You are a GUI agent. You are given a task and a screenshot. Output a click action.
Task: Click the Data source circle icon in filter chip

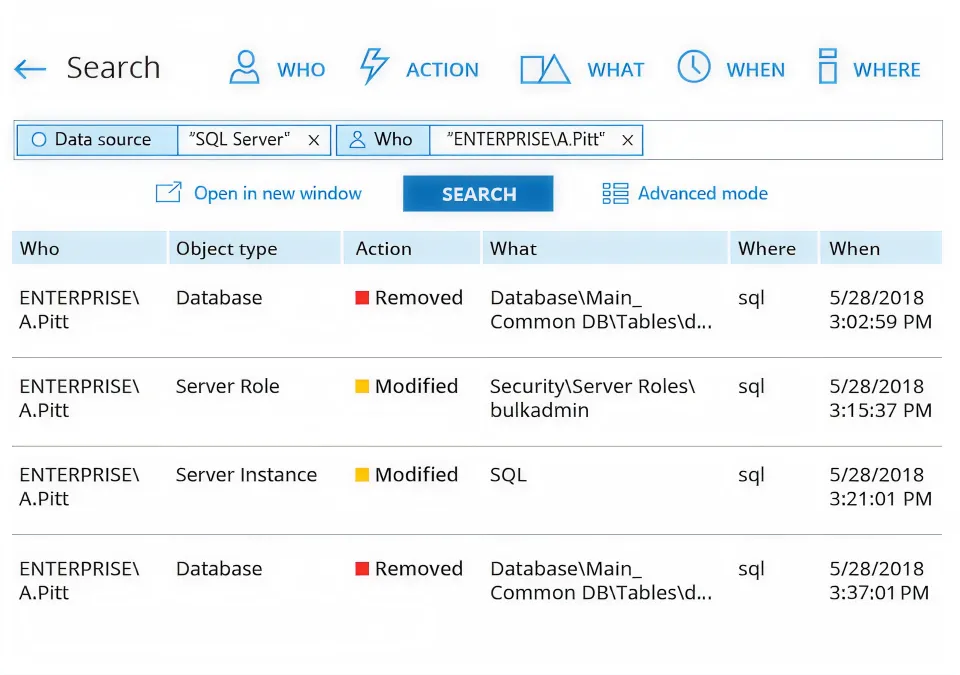tap(37, 139)
